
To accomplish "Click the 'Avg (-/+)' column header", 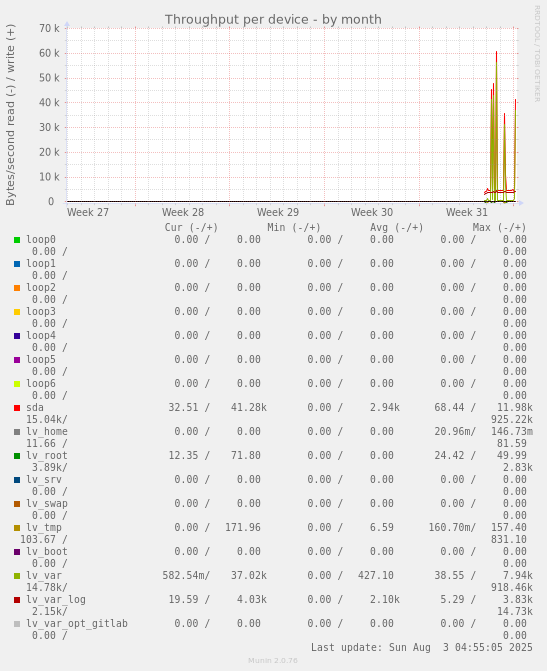I will [397, 228].
